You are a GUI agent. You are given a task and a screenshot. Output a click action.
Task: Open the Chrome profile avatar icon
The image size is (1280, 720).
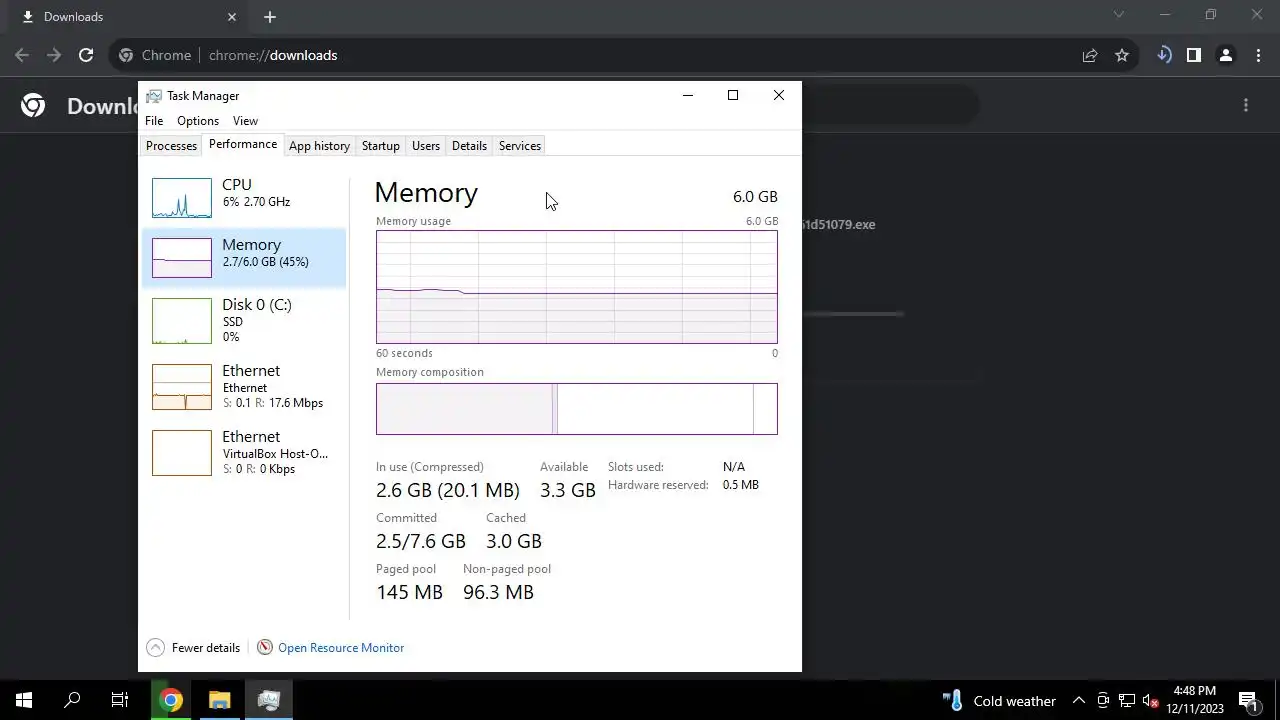click(x=1225, y=55)
